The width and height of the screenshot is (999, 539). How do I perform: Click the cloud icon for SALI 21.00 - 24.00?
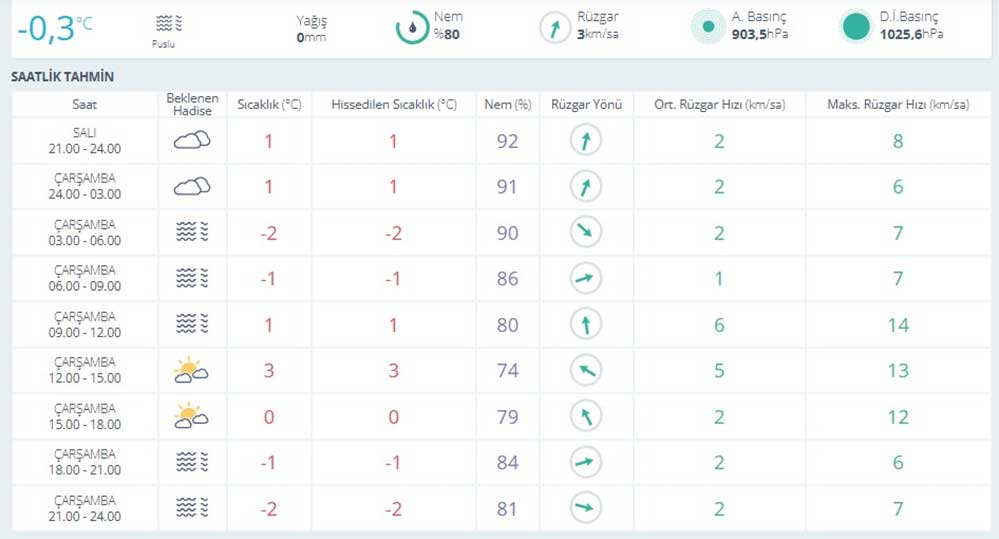pos(192,141)
